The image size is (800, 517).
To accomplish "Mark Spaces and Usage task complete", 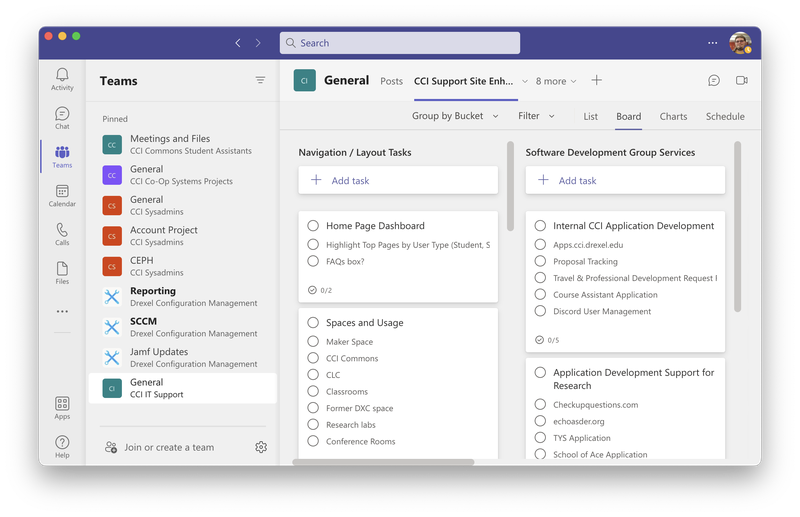I will tap(313, 323).
